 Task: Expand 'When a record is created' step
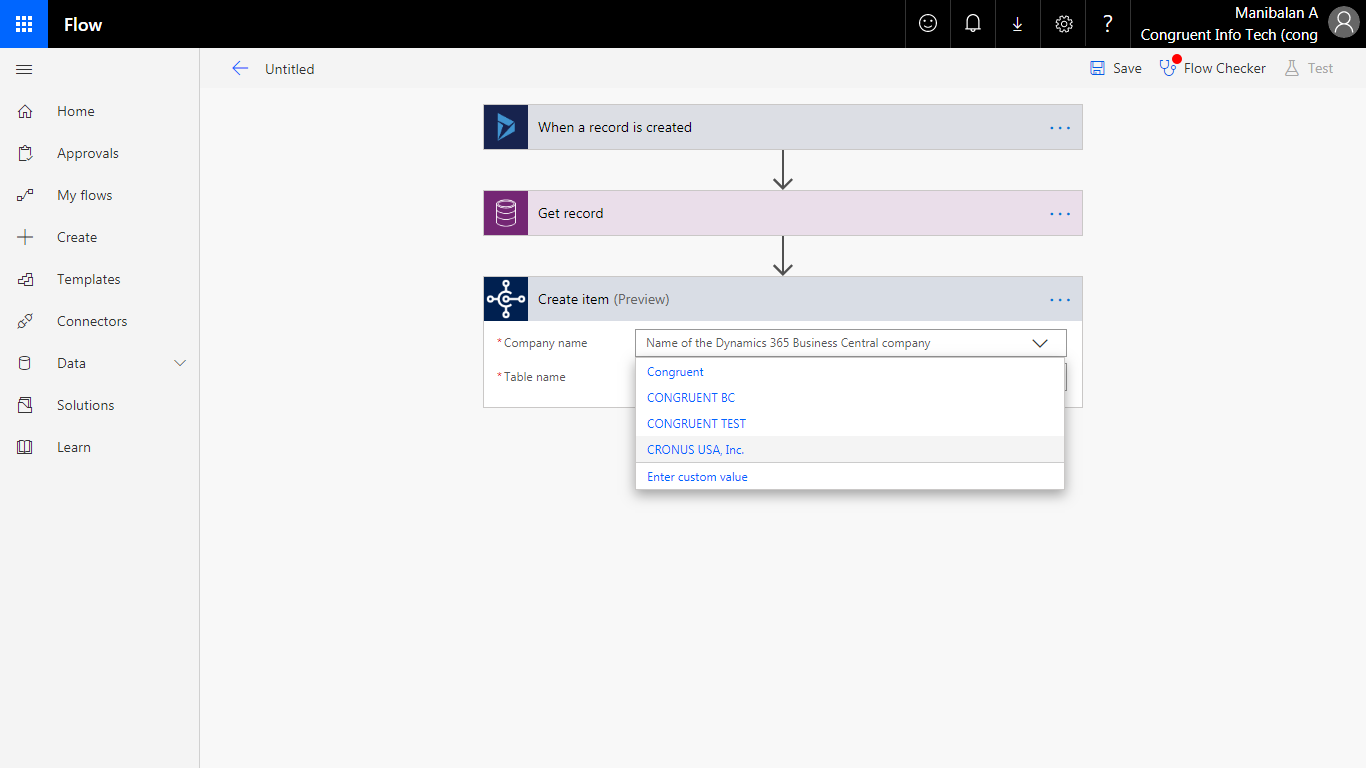[783, 127]
